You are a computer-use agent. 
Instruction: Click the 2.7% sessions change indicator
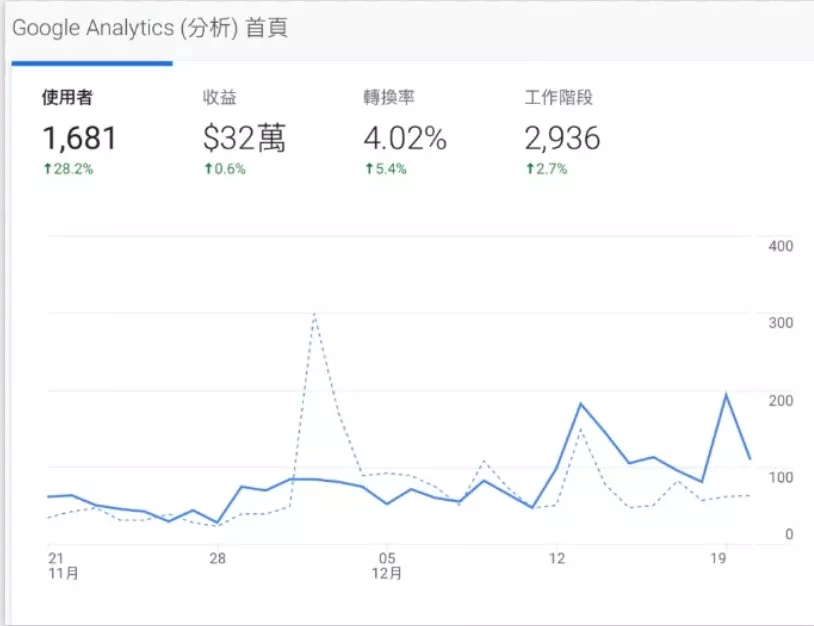pos(547,169)
